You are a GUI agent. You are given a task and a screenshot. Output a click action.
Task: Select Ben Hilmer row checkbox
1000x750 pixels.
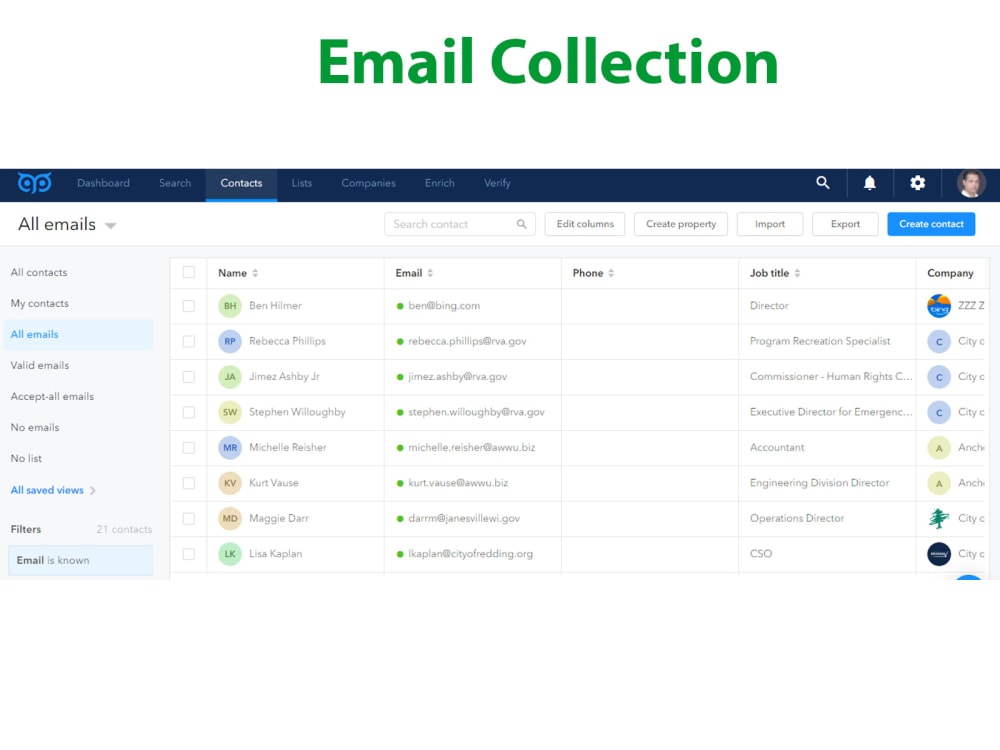pyautogui.click(x=189, y=306)
